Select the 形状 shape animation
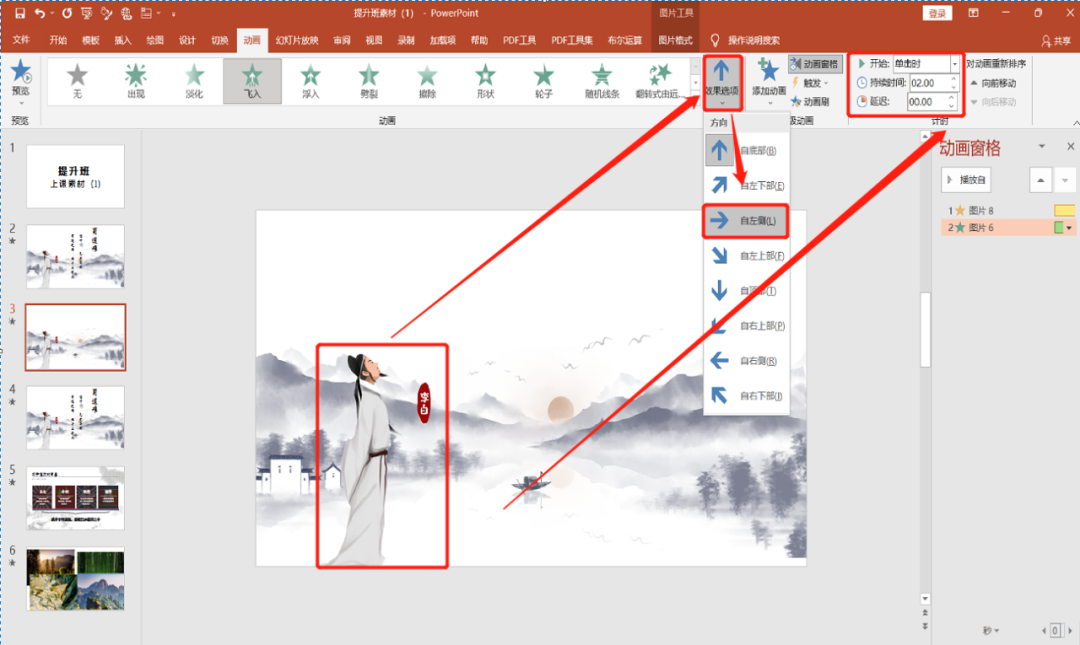This screenshot has width=1080, height=645. pos(486,81)
